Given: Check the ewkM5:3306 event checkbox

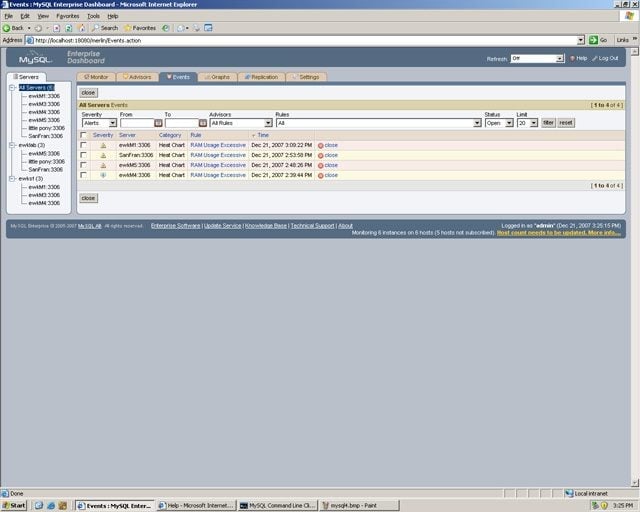Looking at the screenshot, I should tap(83, 165).
